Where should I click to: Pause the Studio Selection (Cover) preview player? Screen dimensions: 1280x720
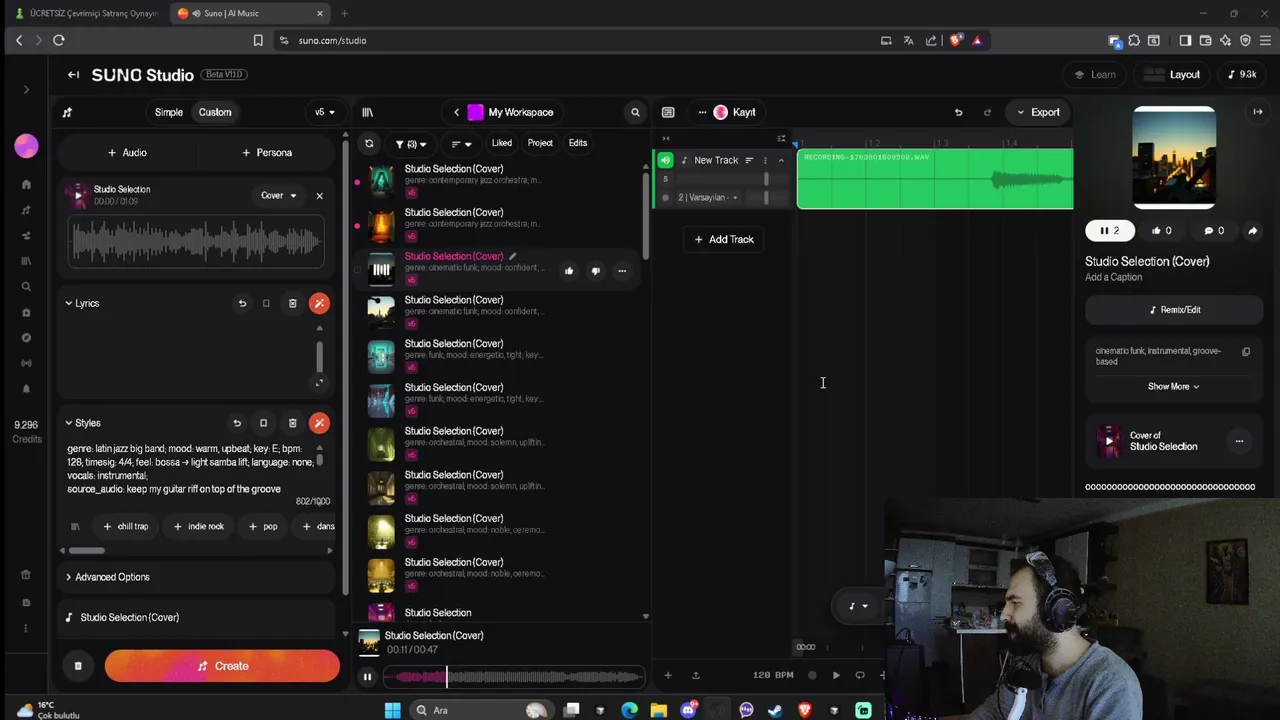point(367,677)
